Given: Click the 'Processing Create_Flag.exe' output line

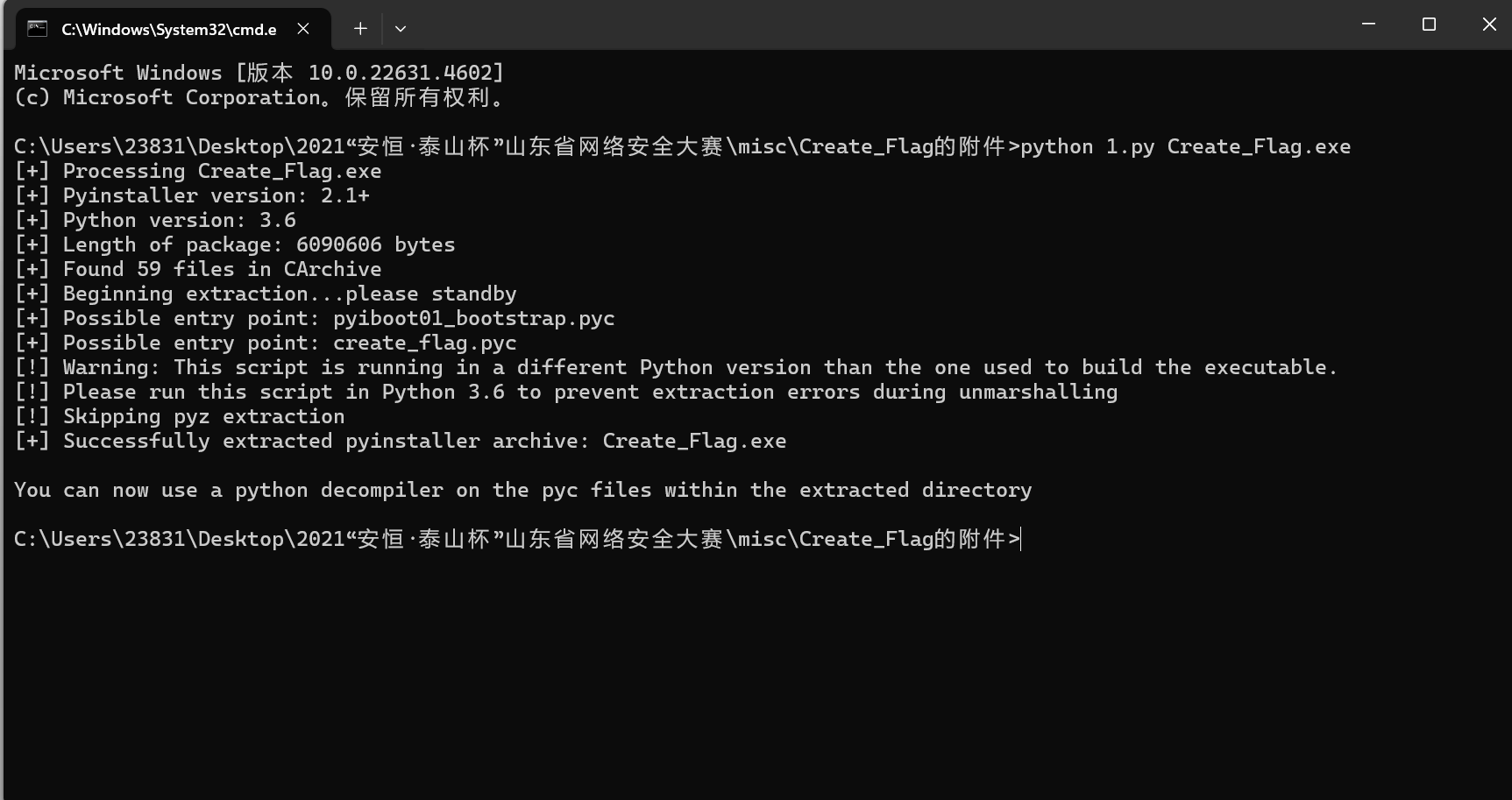Looking at the screenshot, I should (x=198, y=171).
